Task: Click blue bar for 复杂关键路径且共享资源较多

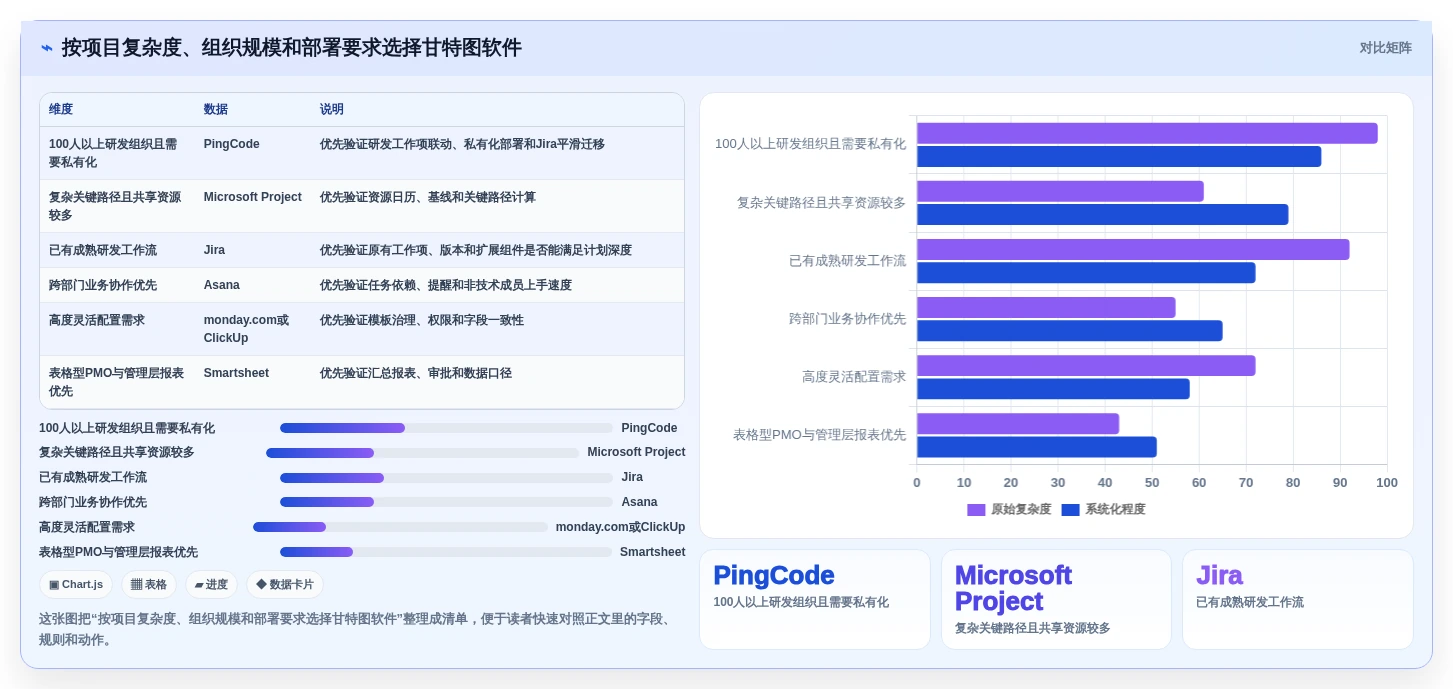Action: pos(1103,215)
